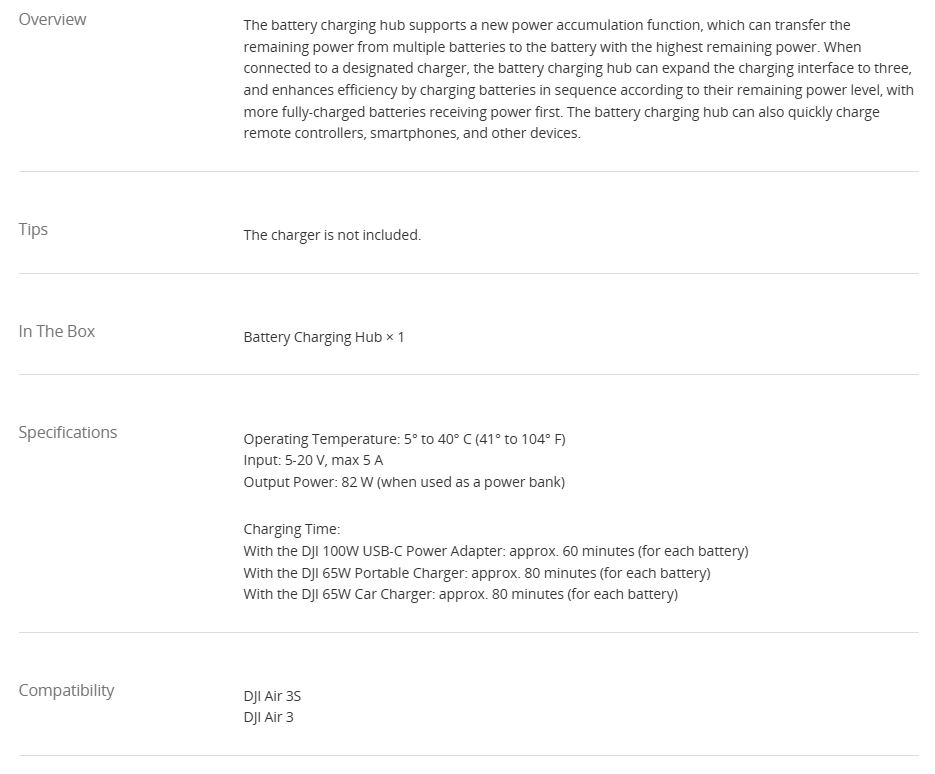935x774 pixels.
Task: Click the Overview paragraph's first line
Action: 546,25
